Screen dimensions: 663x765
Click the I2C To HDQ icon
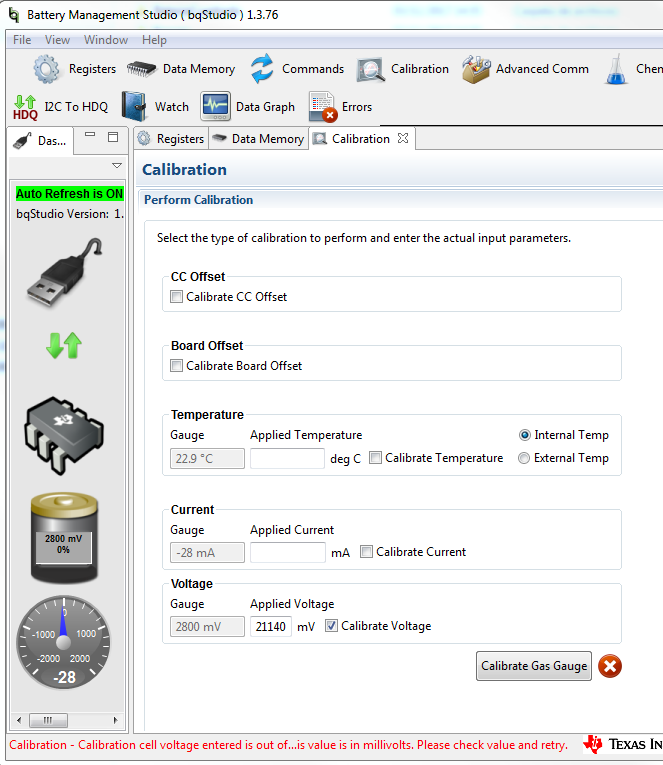pos(25,107)
